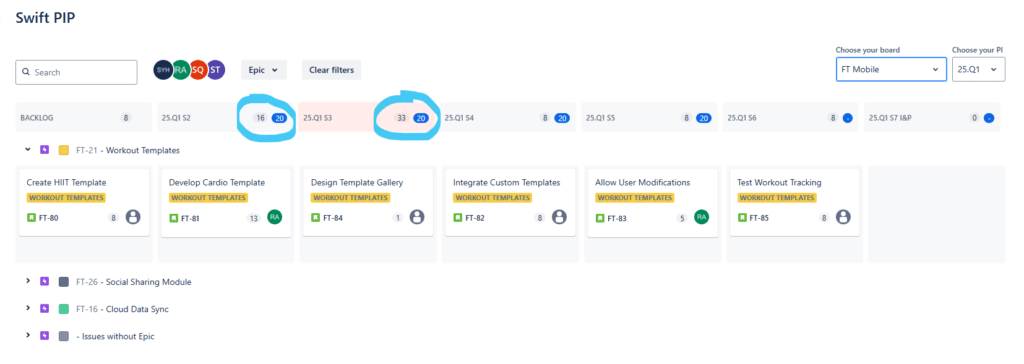Click the SYH user avatar filter
1024x364 pixels.
(163, 70)
